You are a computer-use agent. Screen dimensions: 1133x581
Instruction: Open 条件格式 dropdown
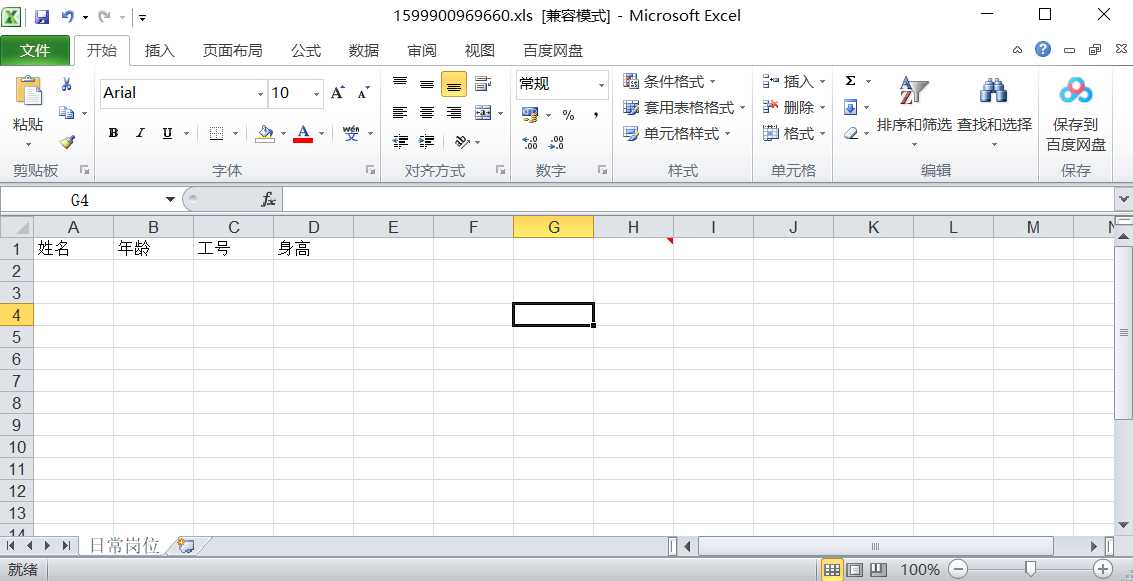669,81
